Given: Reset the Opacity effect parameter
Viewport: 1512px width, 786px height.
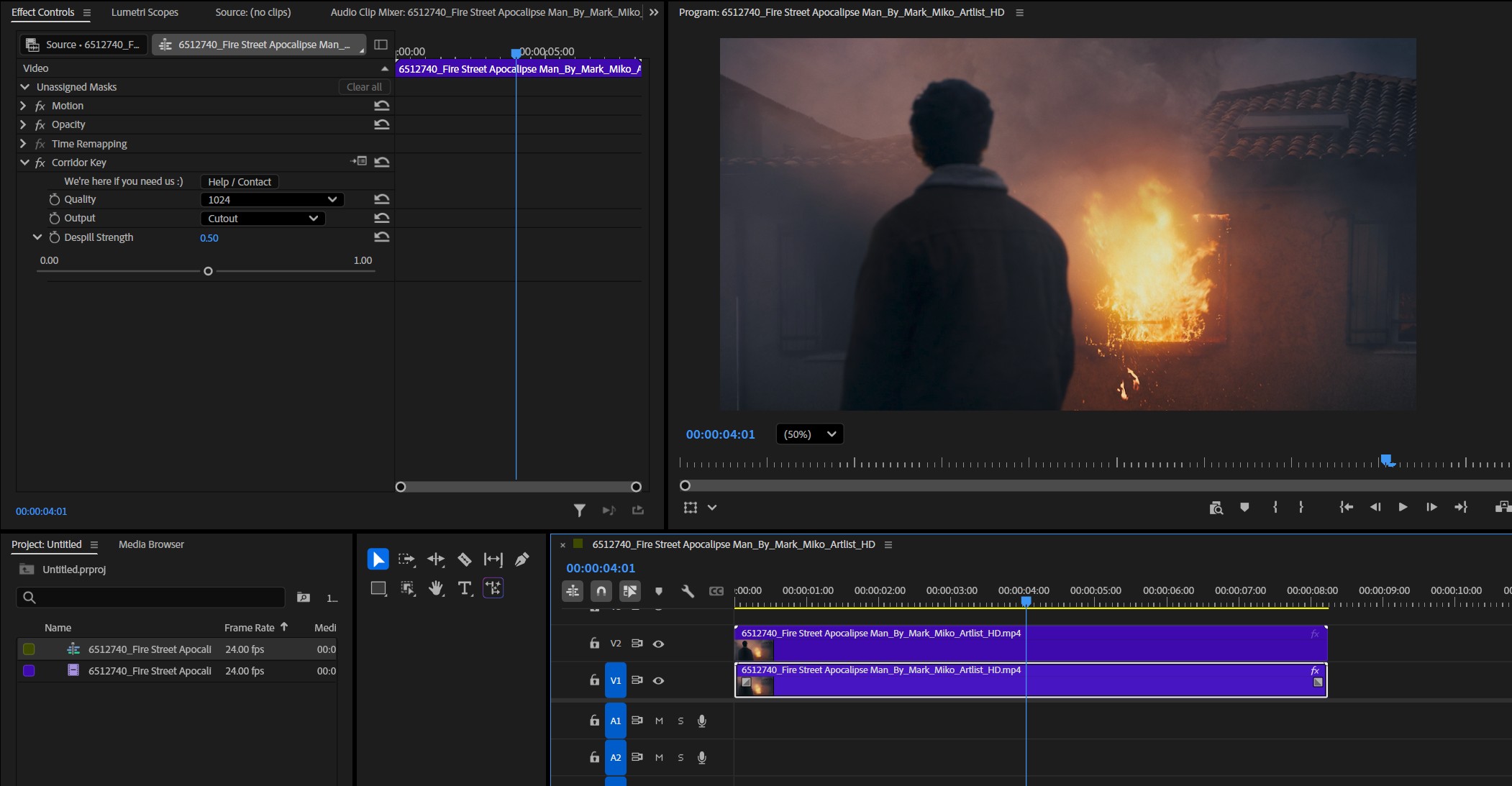Looking at the screenshot, I should 382,124.
